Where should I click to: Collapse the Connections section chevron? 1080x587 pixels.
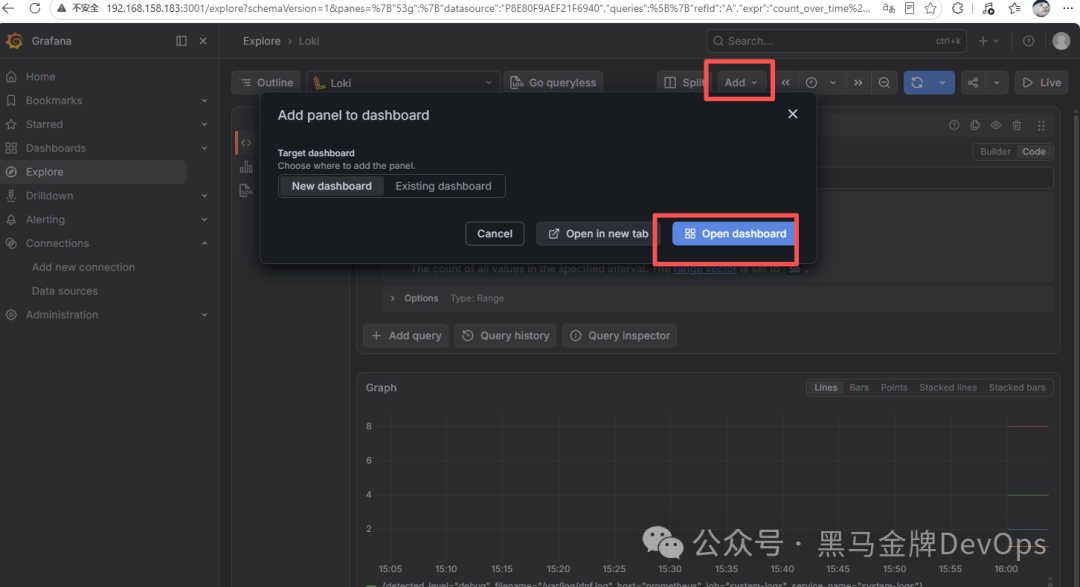205,243
